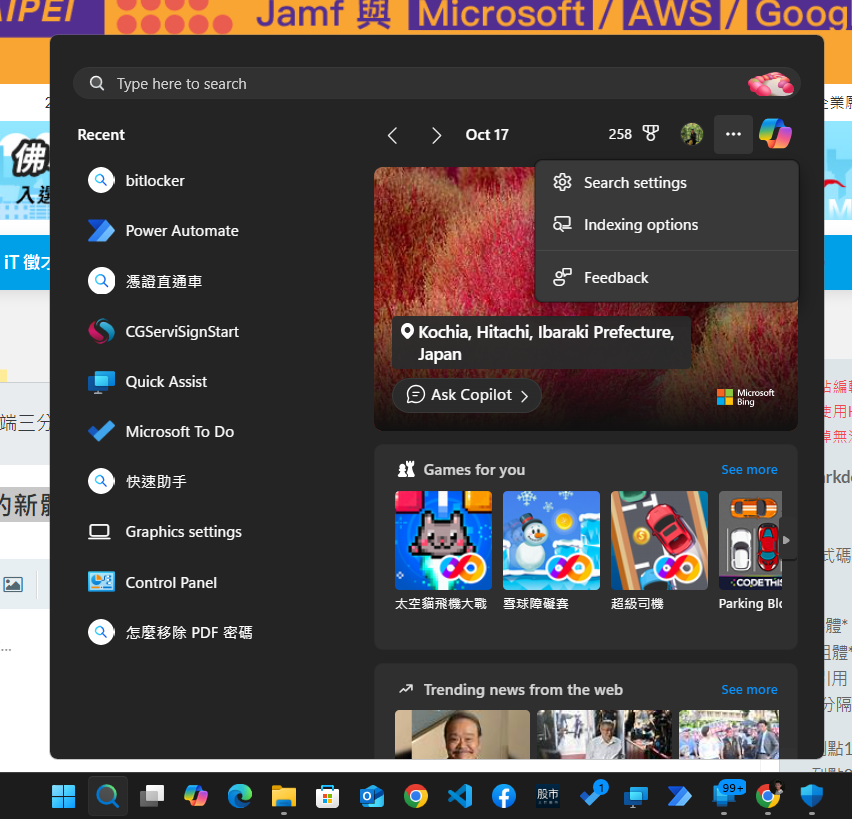The height and width of the screenshot is (819, 852).
Task: Open Task View on taskbar
Action: (x=152, y=797)
